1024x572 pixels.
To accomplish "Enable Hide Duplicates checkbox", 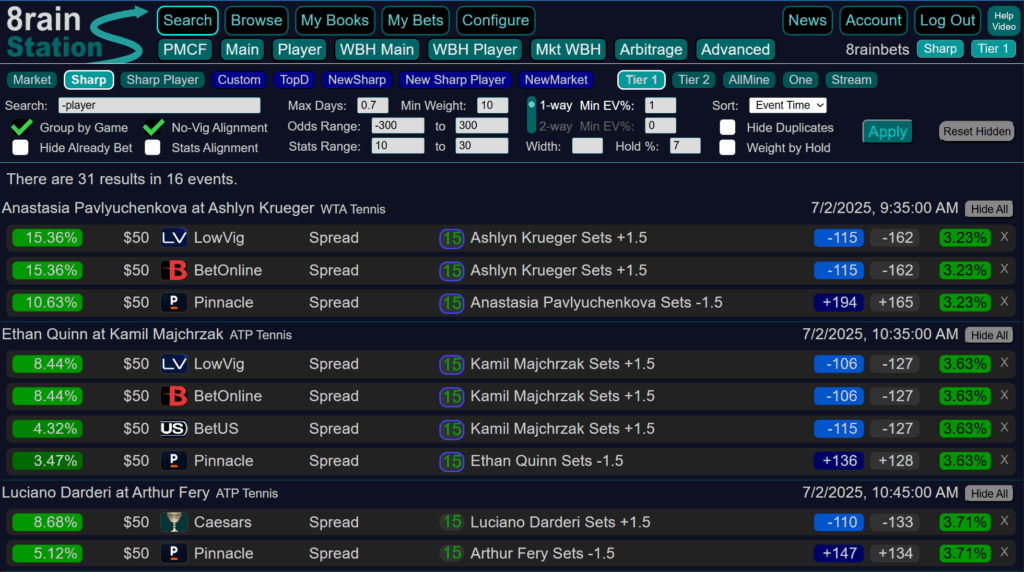I will tap(728, 127).
